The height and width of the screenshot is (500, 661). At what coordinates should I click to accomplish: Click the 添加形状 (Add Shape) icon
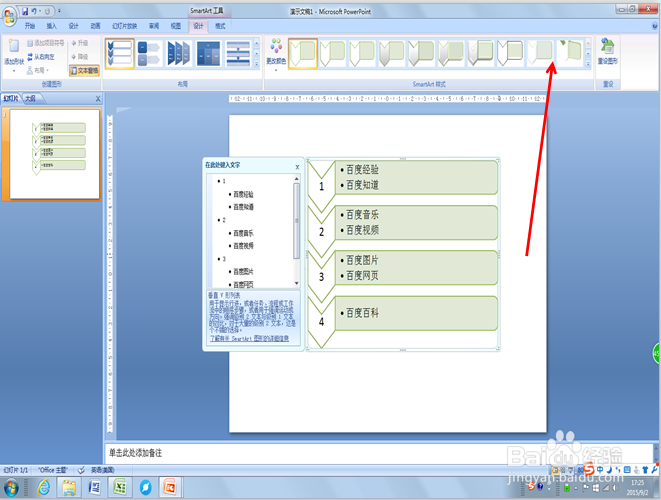pos(14,46)
